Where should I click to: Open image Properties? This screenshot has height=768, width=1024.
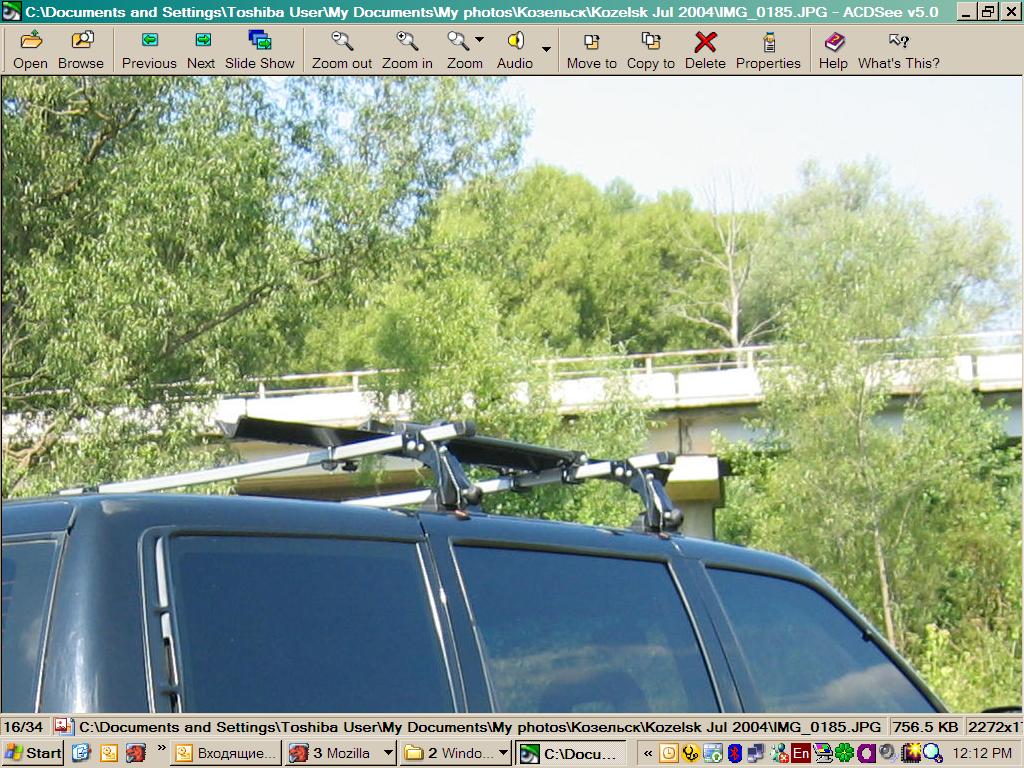768,50
